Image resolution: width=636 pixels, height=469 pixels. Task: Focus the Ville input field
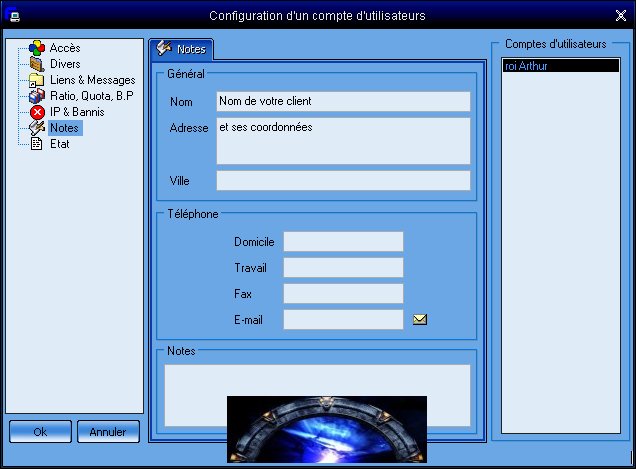tap(343, 181)
